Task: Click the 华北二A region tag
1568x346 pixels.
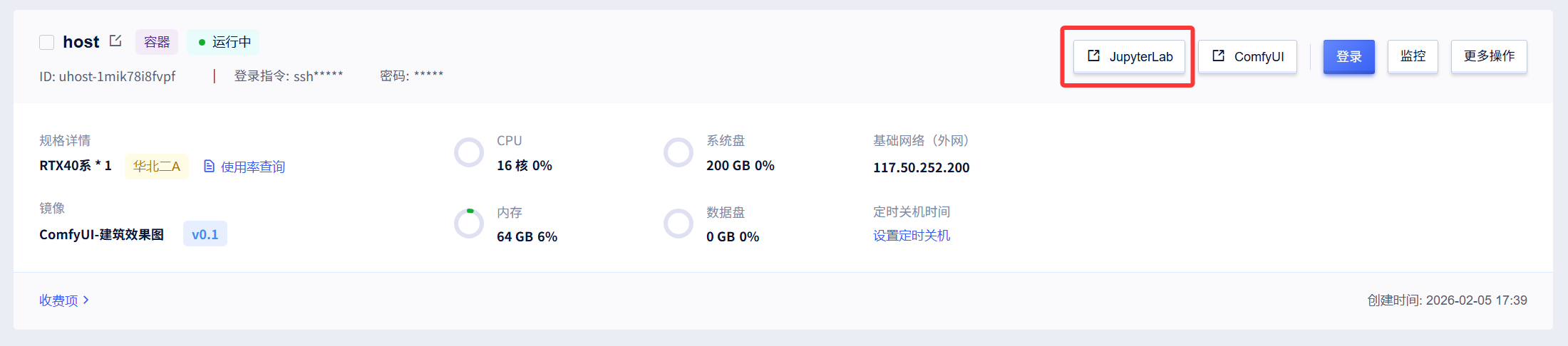Action: (x=157, y=167)
